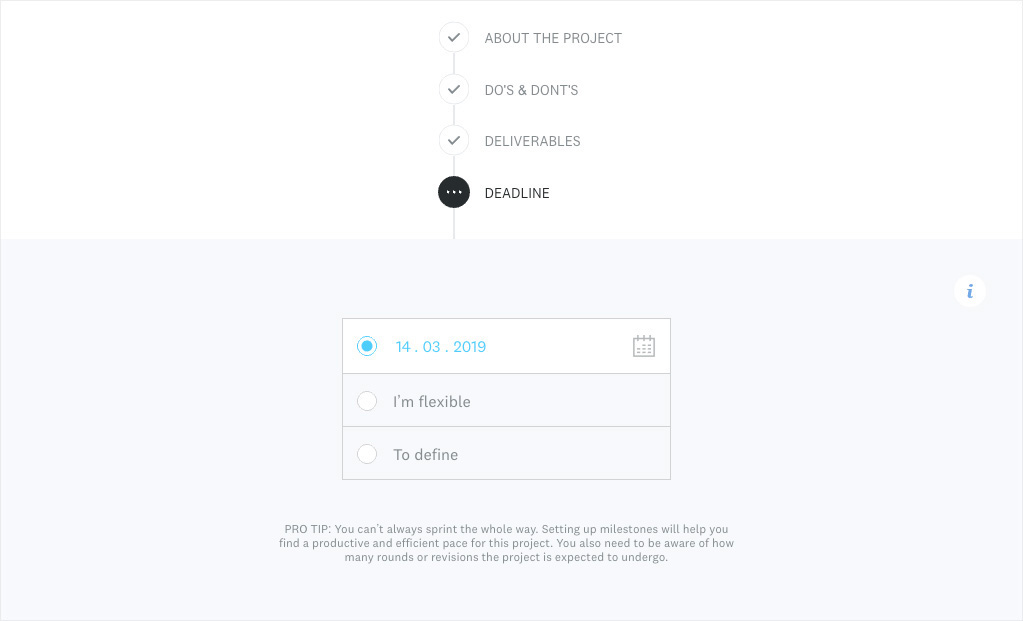
Task: Click the About the Project checkmark circle
Action: pos(454,38)
